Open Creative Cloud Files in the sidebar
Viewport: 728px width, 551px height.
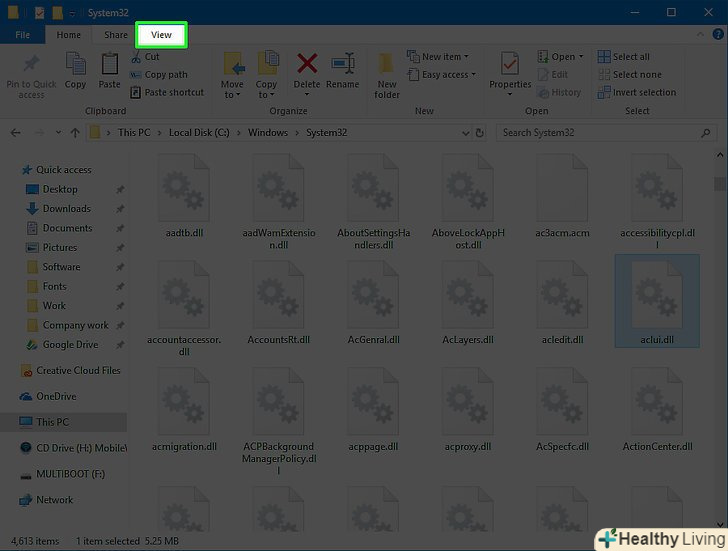coord(71,371)
